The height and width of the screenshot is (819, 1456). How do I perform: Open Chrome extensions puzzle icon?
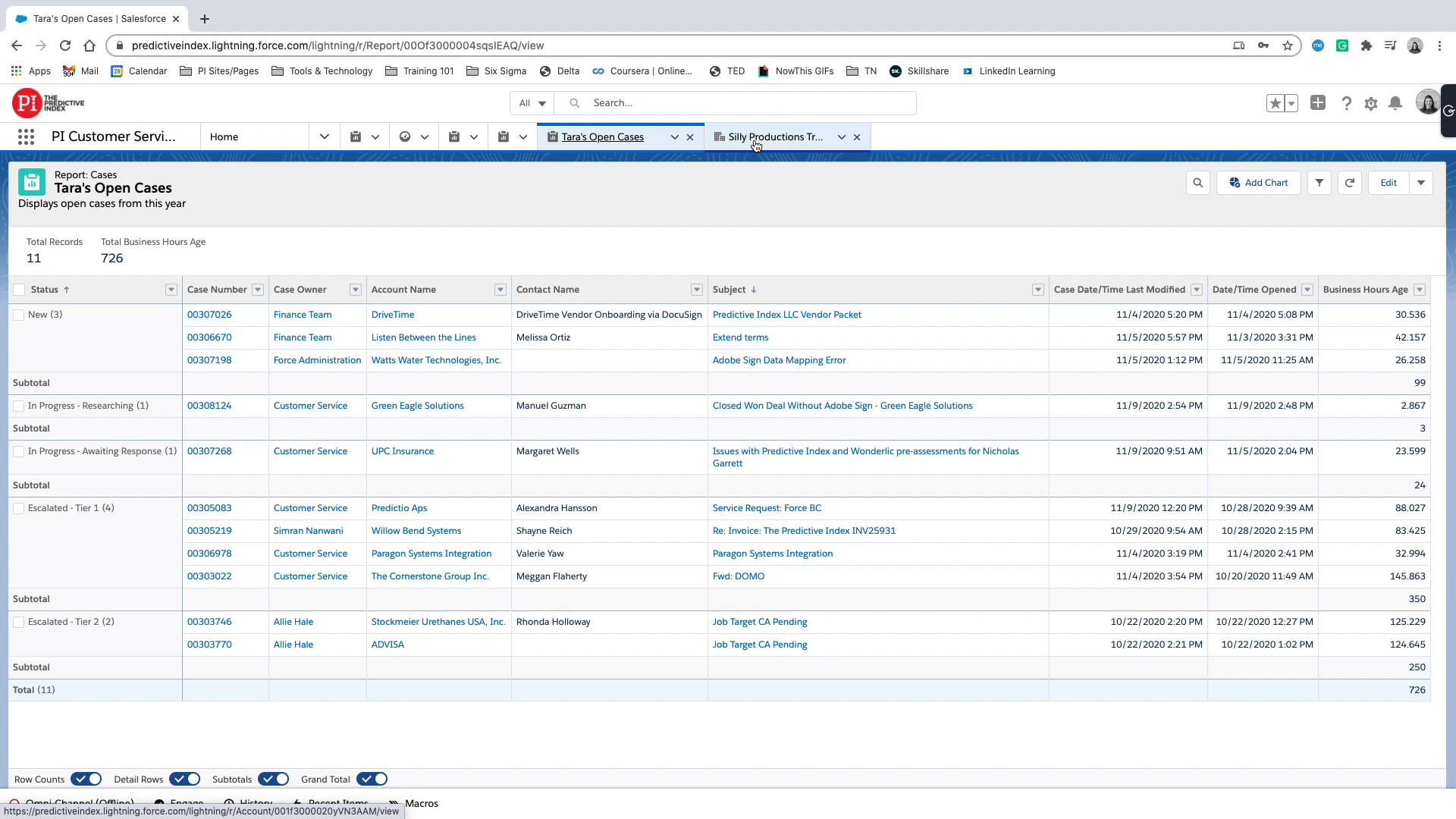[x=1367, y=45]
